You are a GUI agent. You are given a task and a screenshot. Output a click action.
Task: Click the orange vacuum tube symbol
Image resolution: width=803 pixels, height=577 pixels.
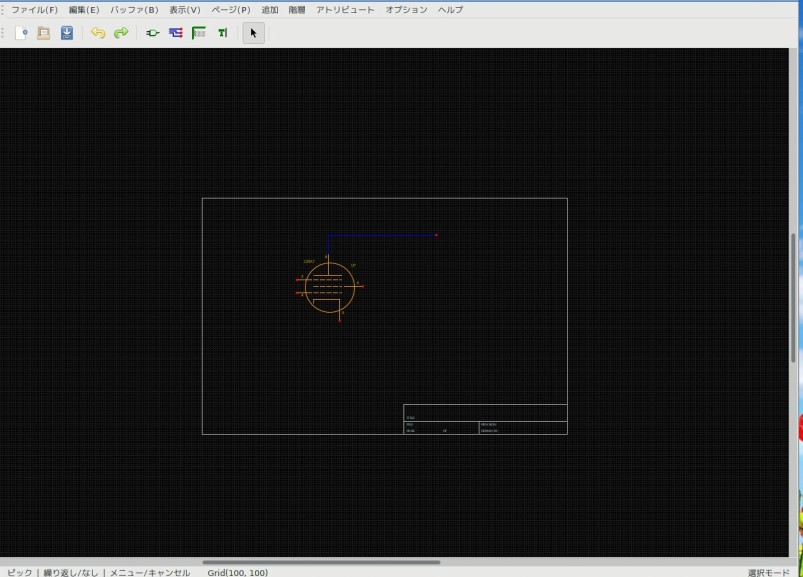point(329,288)
